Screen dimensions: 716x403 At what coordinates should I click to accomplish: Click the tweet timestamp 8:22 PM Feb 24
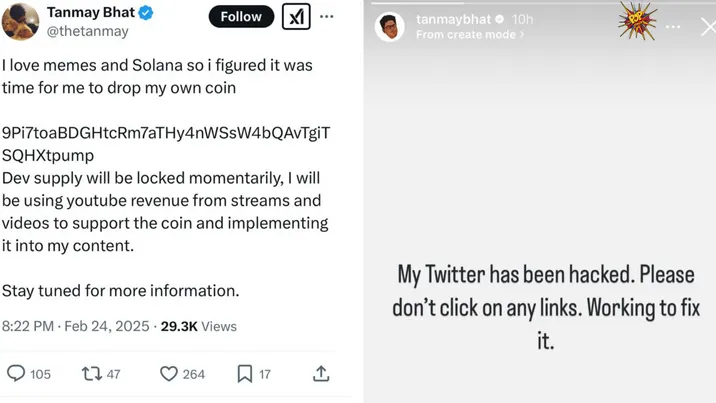(75, 326)
